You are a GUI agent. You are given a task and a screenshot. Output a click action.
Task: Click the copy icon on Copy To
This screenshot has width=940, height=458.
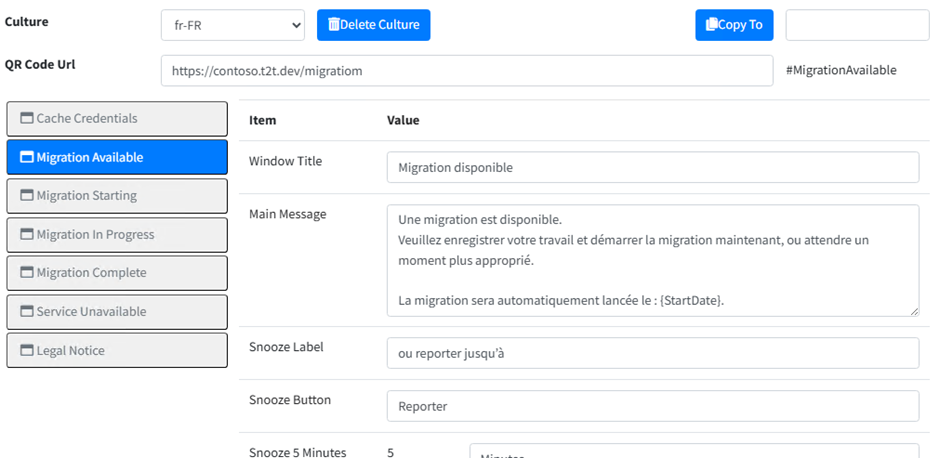711,25
